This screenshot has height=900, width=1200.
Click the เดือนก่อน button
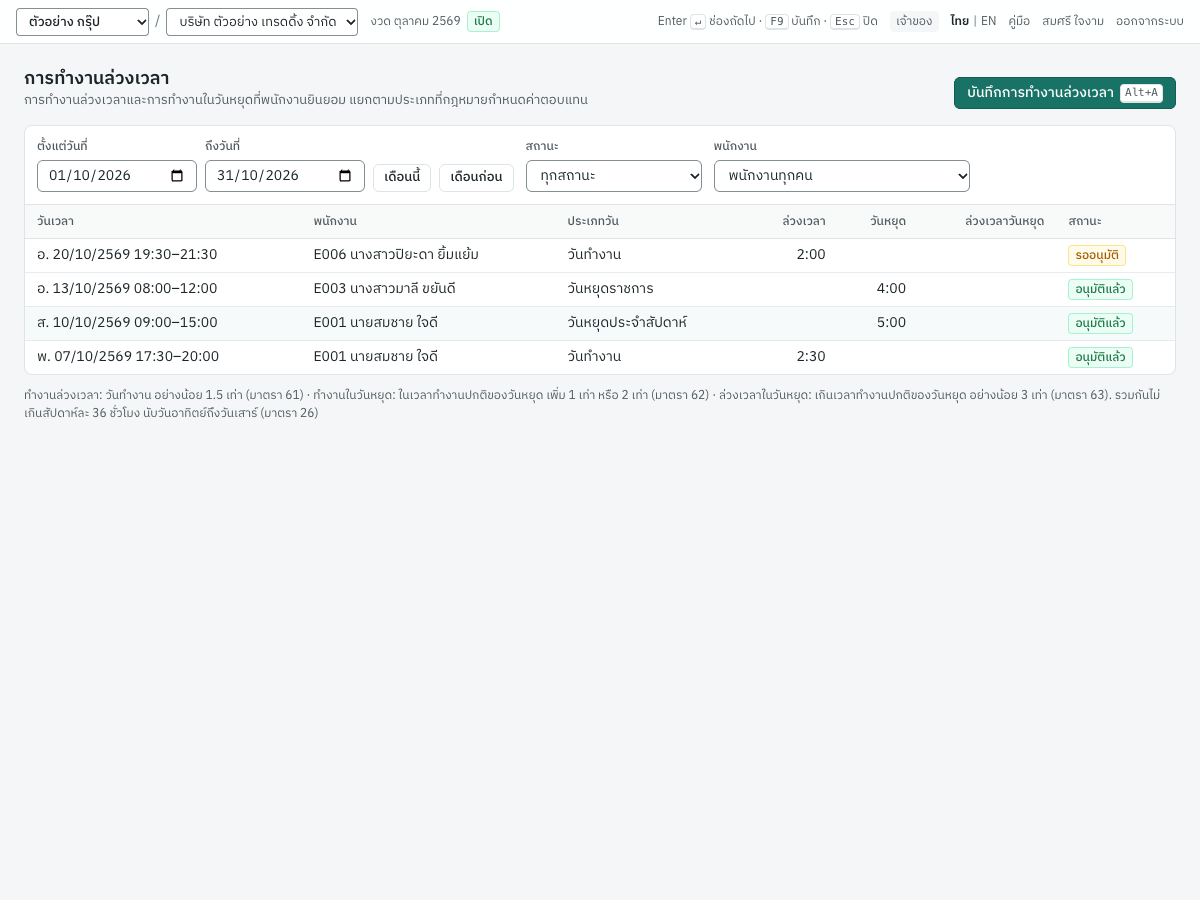coord(476,177)
